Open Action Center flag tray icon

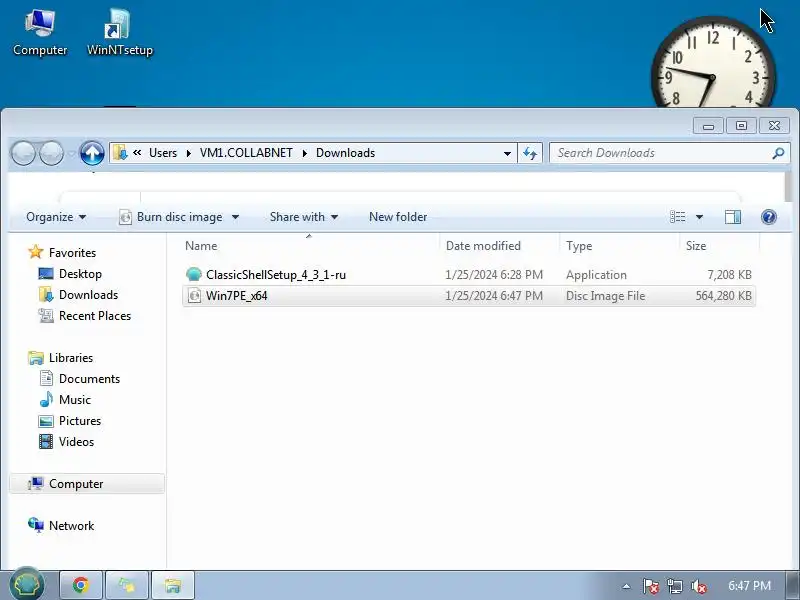651,586
